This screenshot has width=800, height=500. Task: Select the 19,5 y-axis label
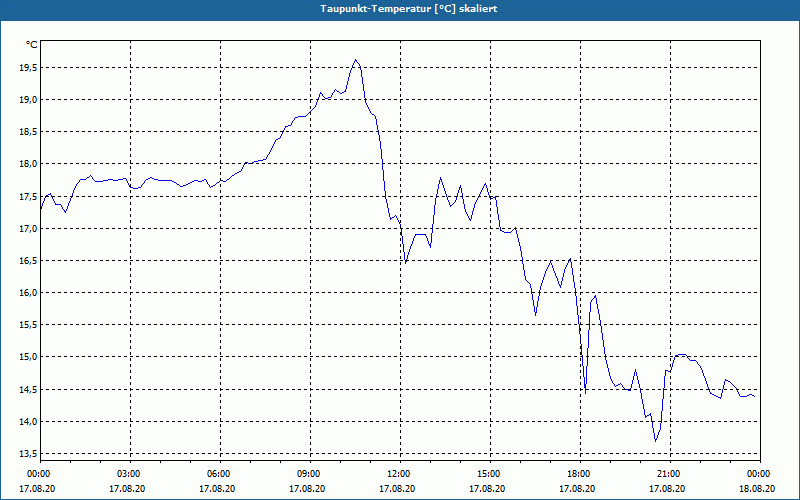(x=29, y=67)
